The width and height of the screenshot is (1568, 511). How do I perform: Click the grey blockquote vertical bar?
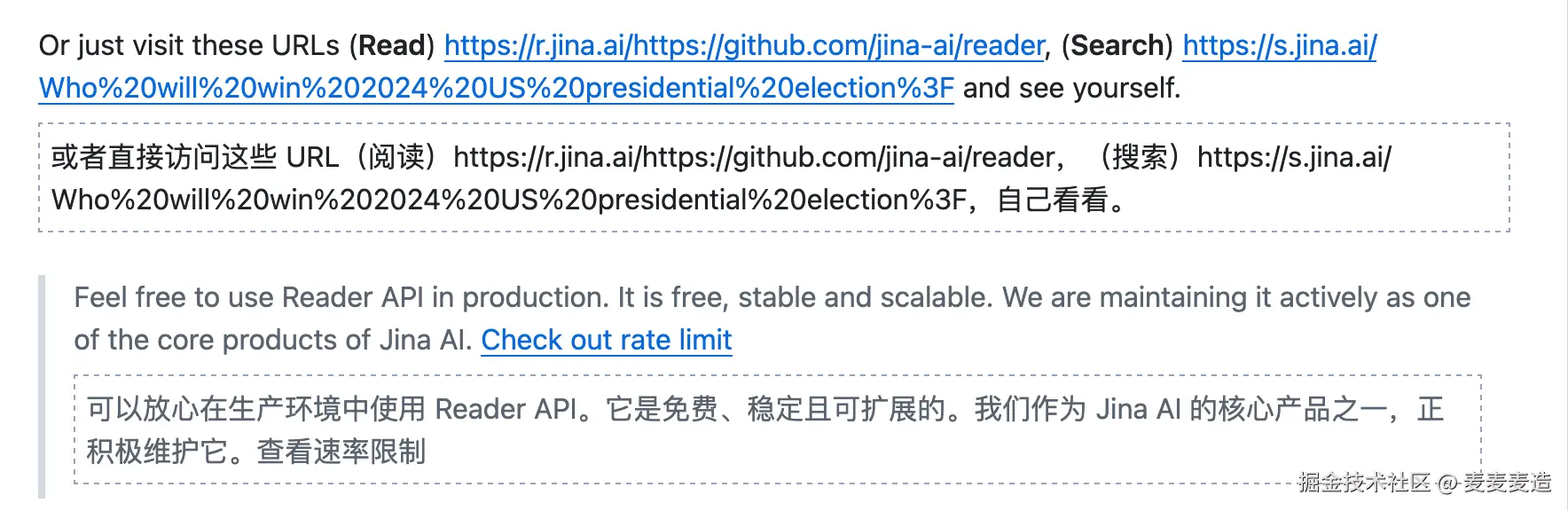click(x=42, y=387)
